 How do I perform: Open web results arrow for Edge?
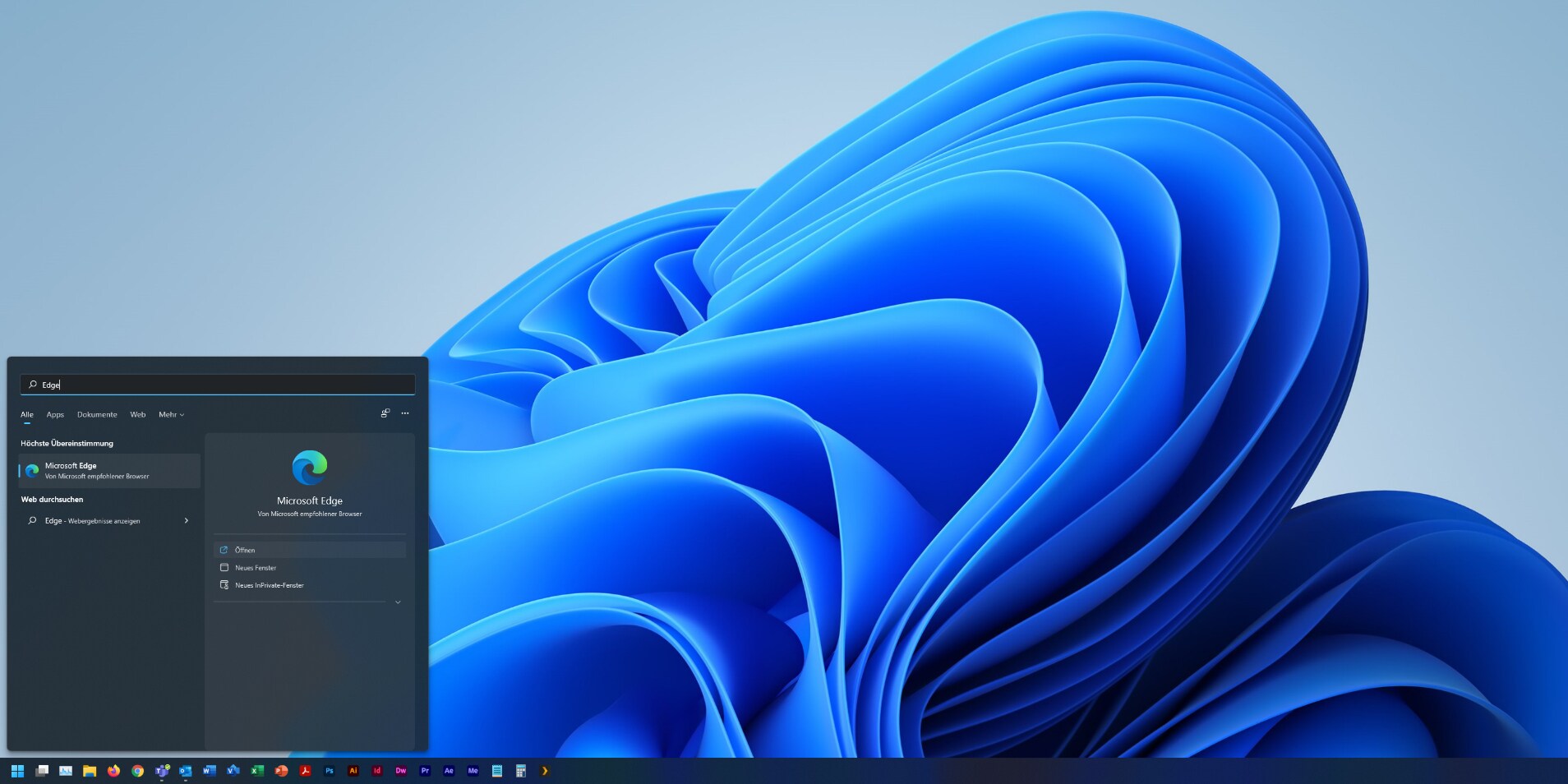click(187, 521)
